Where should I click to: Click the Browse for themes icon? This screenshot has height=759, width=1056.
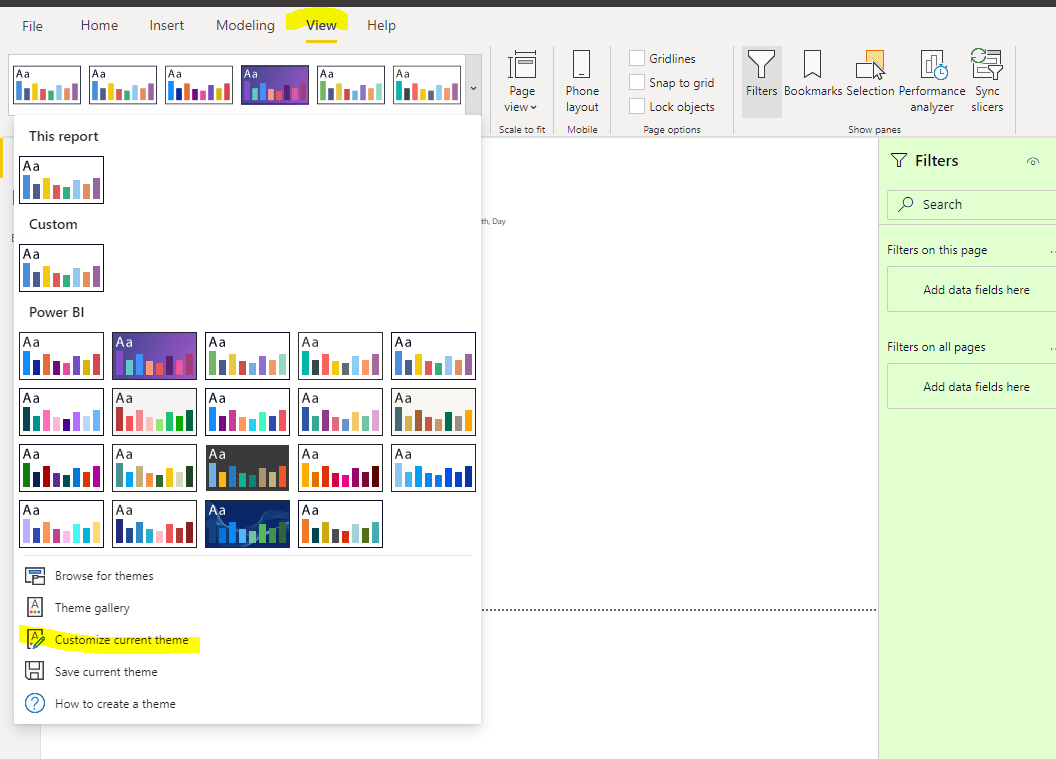[x=35, y=575]
